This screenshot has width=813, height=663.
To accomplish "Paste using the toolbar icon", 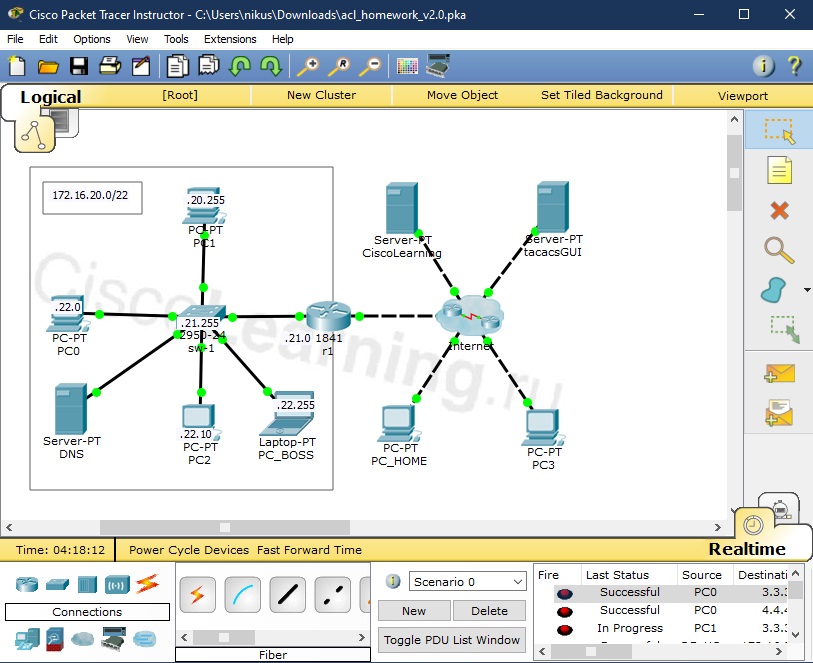I will [208, 66].
